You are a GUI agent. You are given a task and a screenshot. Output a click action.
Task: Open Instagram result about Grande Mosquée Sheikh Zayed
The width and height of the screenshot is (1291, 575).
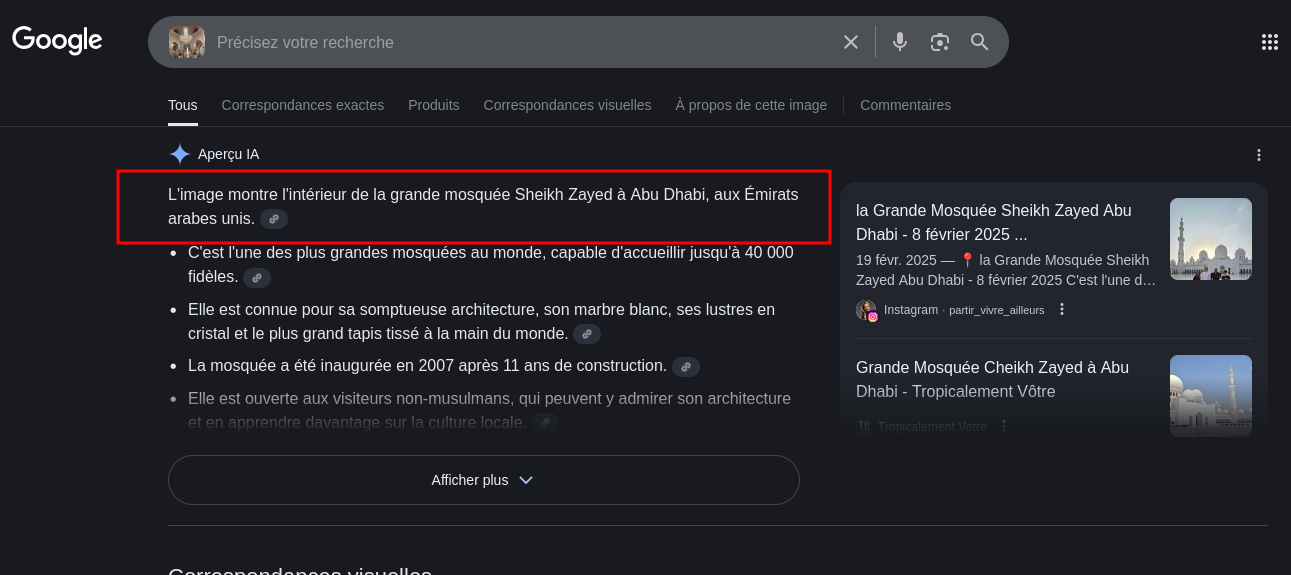pos(994,222)
